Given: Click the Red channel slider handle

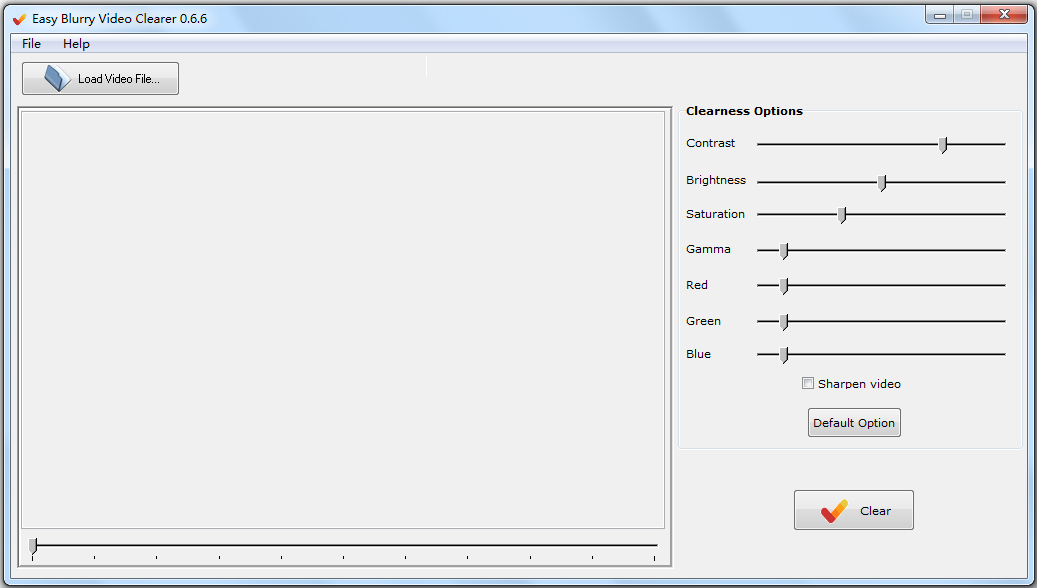Looking at the screenshot, I should pyautogui.click(x=784, y=286).
